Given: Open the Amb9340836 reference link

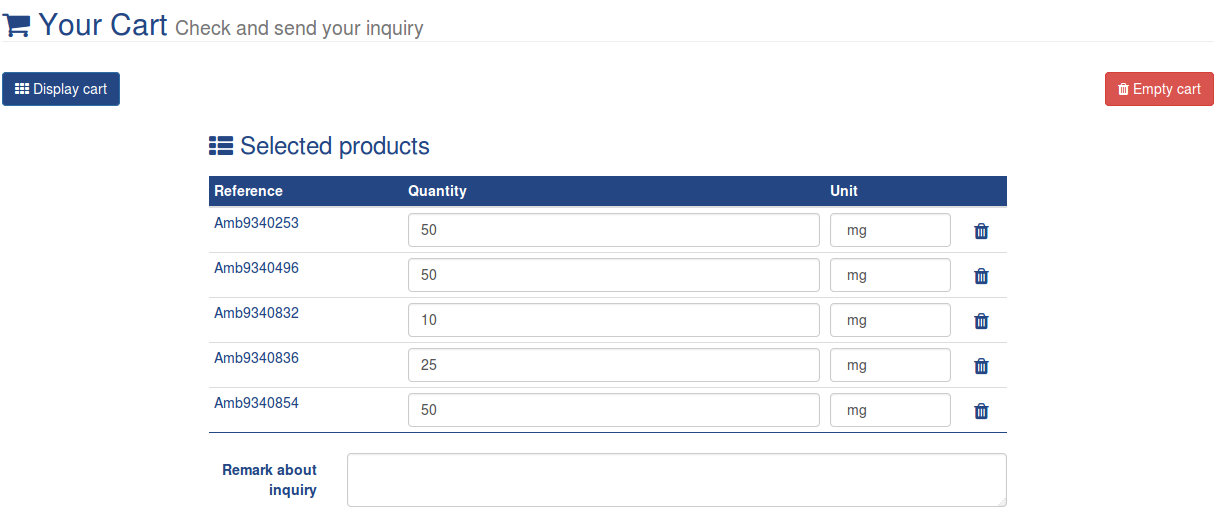Looking at the screenshot, I should point(256,358).
